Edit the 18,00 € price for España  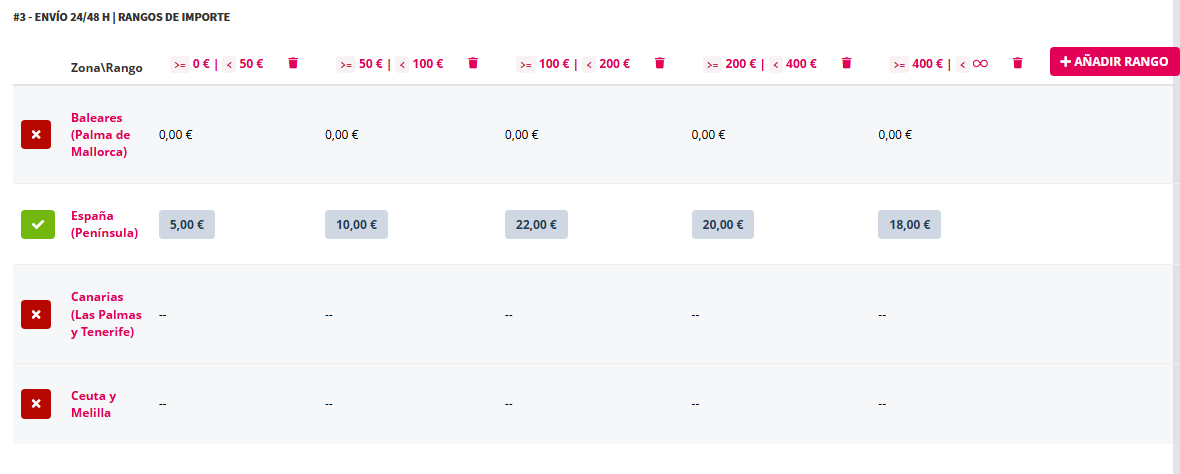tap(909, 225)
